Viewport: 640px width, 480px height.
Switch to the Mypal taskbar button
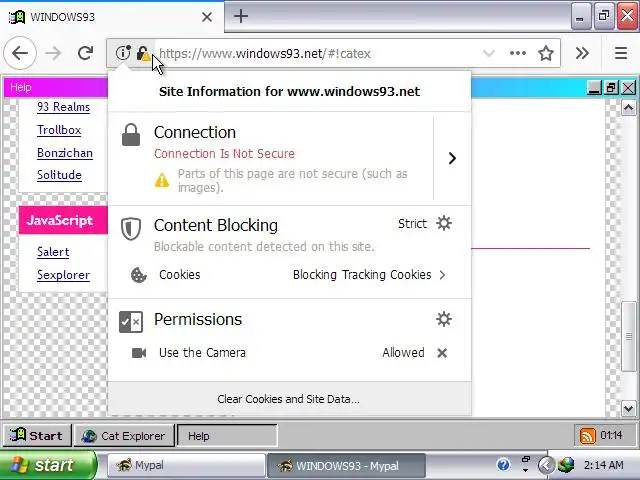pos(186,465)
